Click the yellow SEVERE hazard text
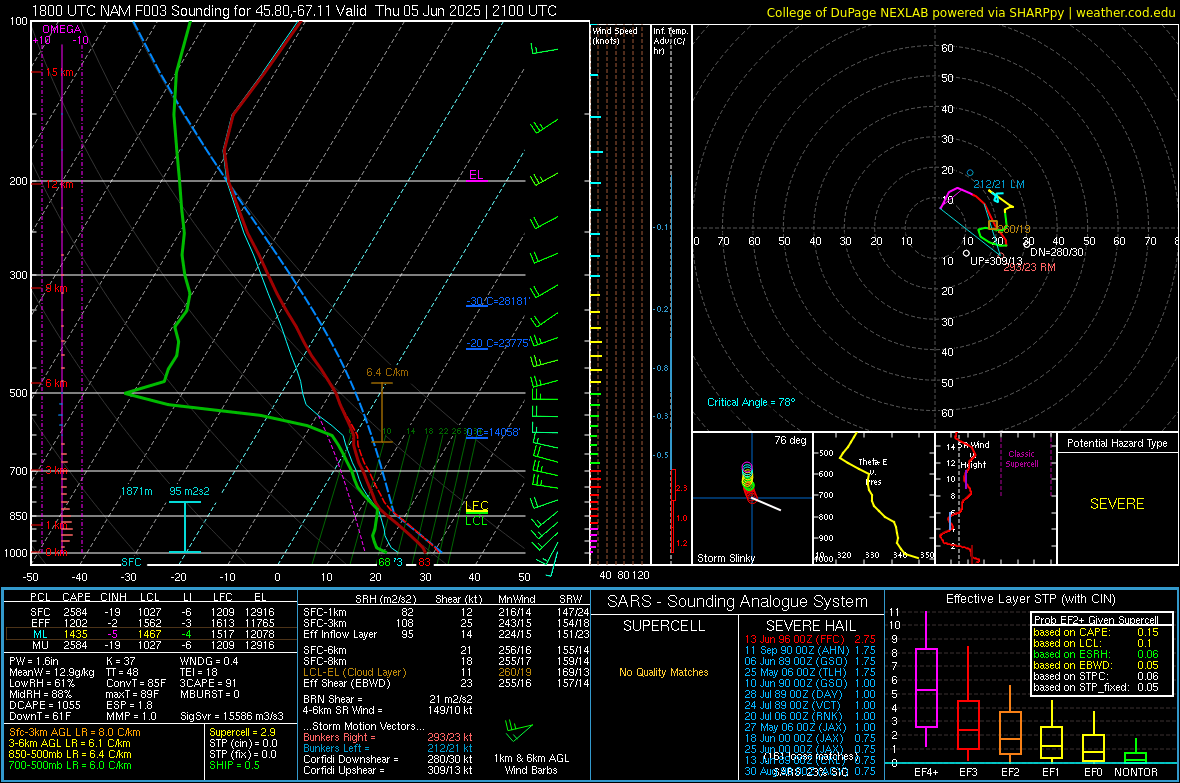 [1117, 504]
